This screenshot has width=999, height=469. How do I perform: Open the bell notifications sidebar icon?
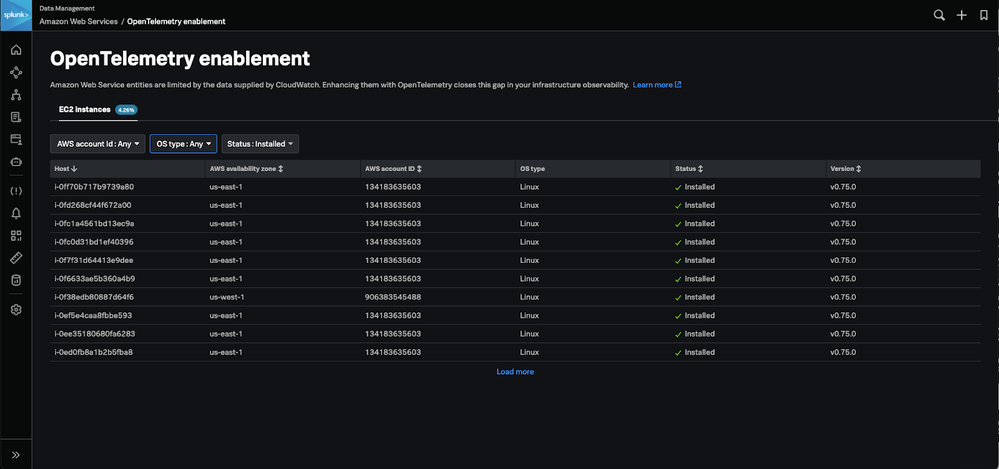click(x=16, y=213)
